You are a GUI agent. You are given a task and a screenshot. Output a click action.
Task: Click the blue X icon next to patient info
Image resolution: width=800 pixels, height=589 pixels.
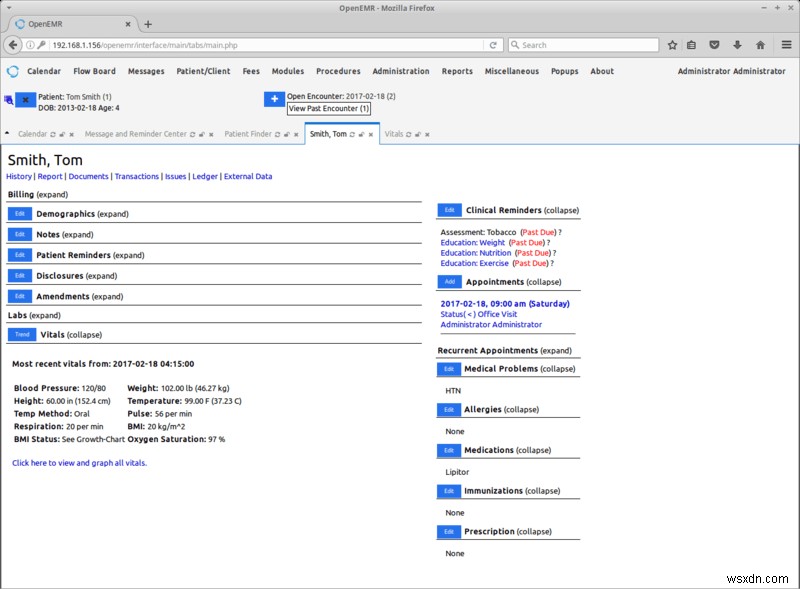(25, 100)
